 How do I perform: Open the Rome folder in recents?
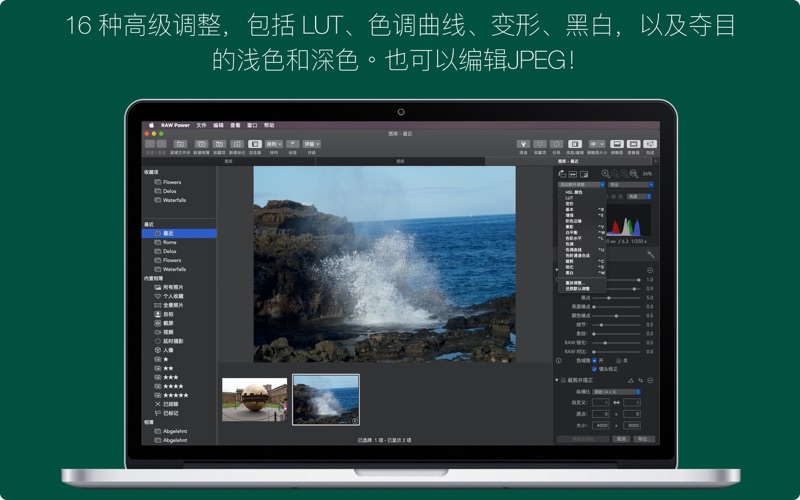tap(169, 242)
